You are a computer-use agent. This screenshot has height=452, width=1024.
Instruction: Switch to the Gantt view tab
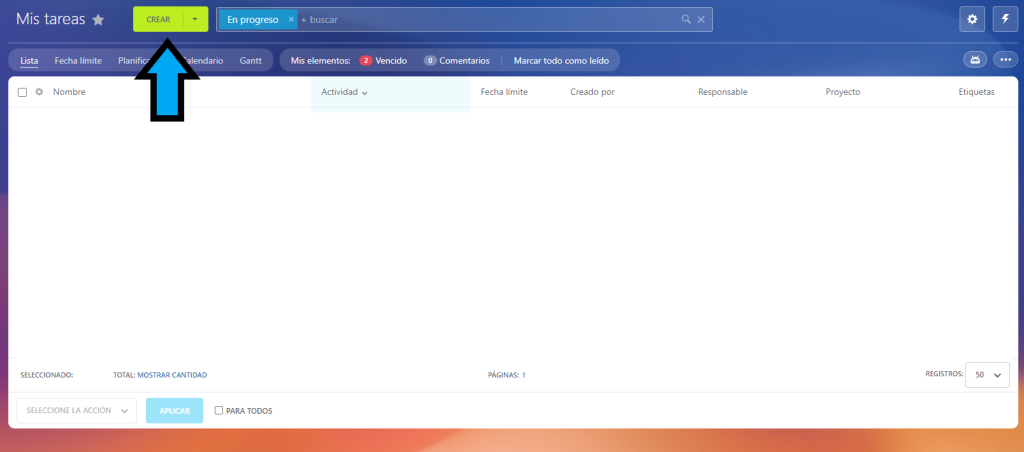point(251,60)
